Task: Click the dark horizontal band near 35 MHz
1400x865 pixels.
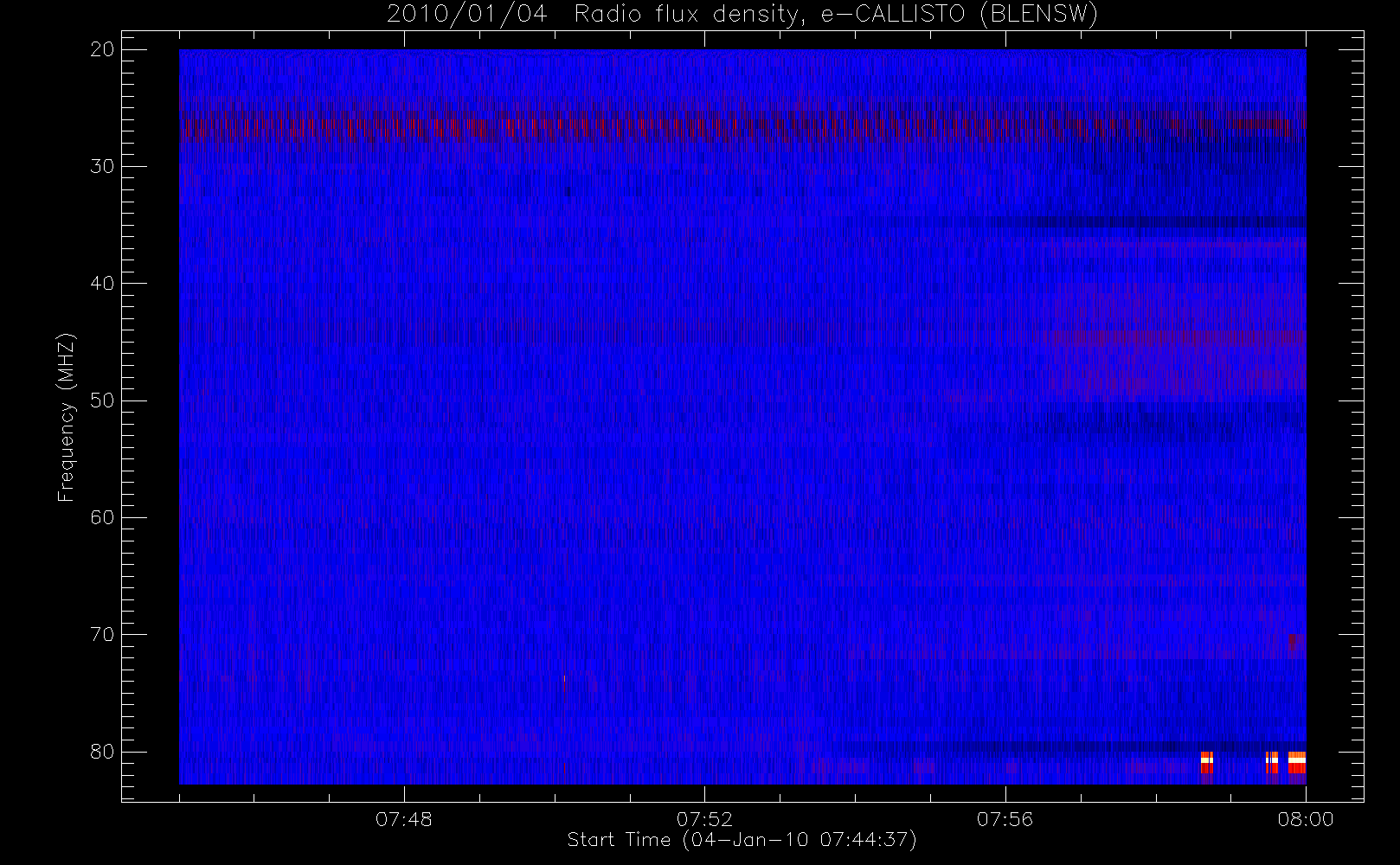Action: (x=1099, y=222)
